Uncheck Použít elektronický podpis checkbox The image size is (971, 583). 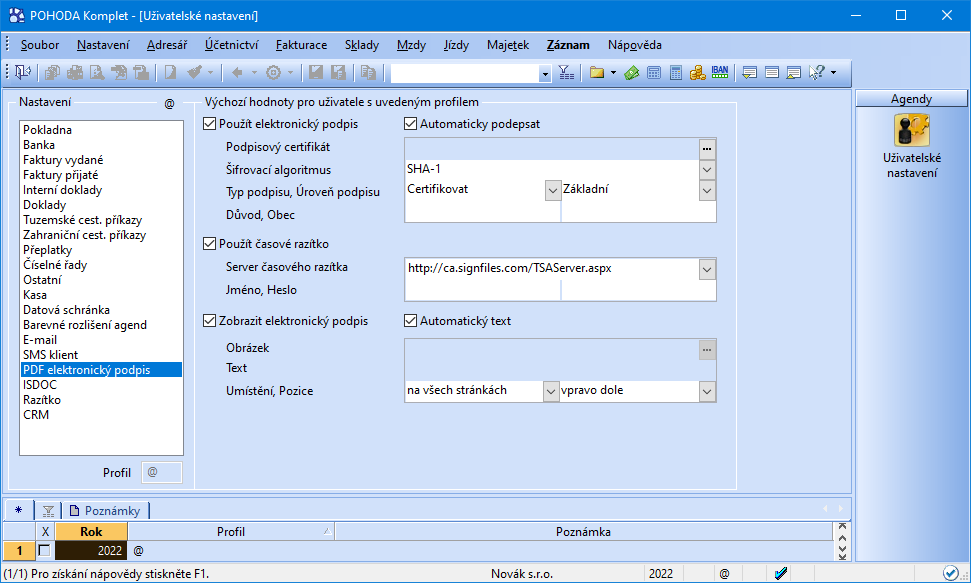click(209, 125)
